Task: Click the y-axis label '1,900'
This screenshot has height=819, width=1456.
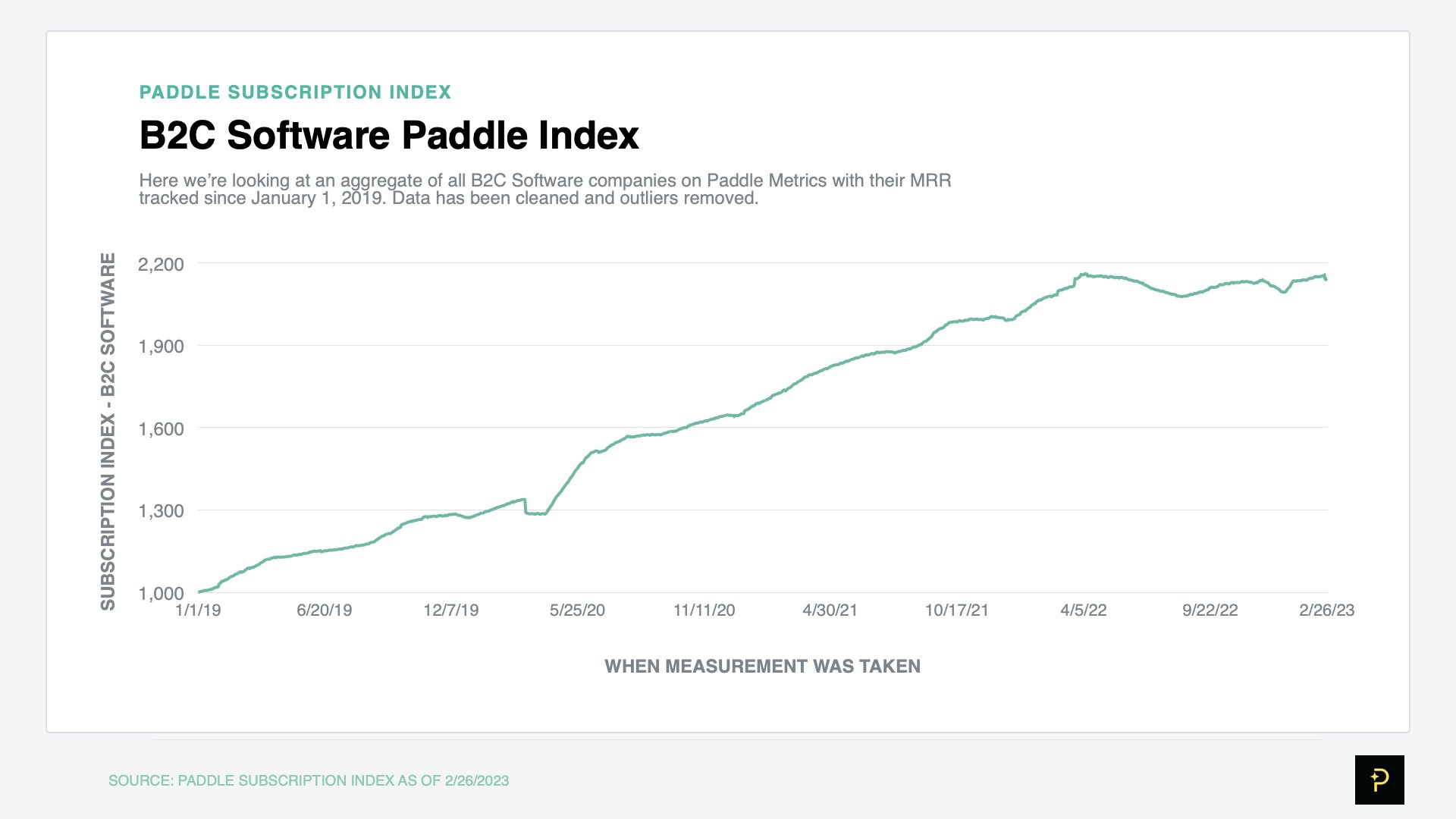Action: [x=161, y=347]
